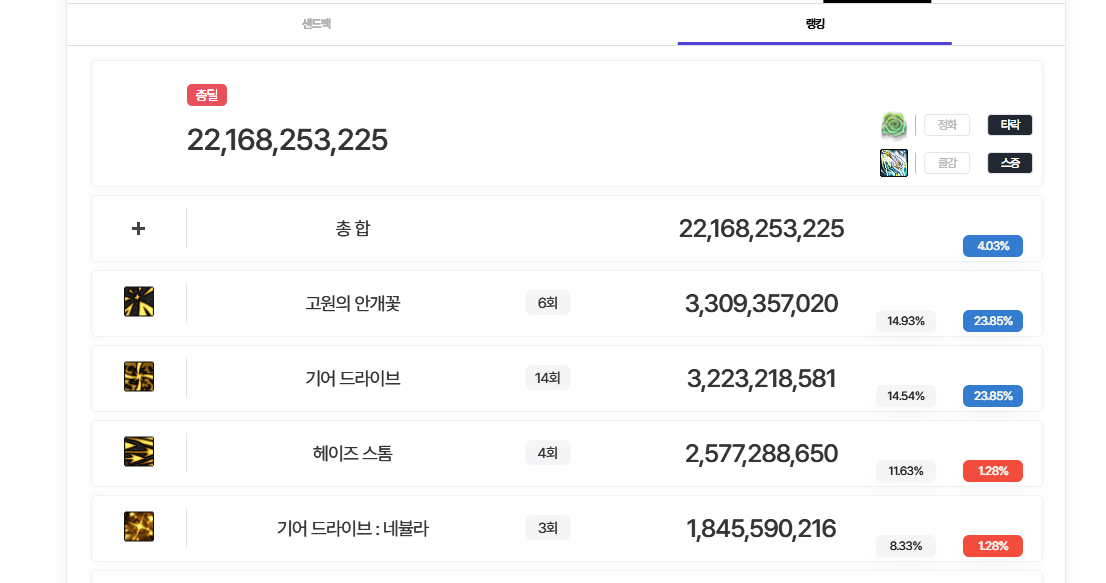This screenshot has height=583, width=1106.
Task: Click the 헤이즈 스톰 skill icon
Action: pos(138,452)
